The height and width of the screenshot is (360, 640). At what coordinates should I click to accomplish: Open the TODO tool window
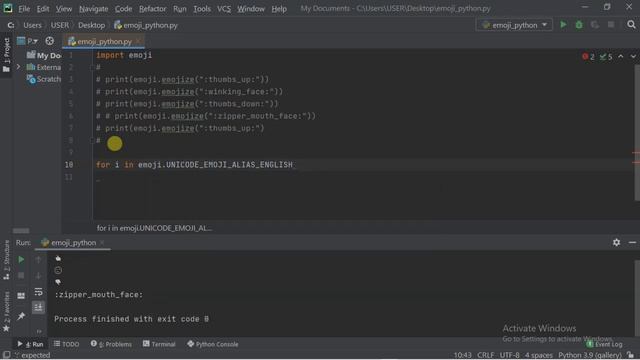coord(66,344)
